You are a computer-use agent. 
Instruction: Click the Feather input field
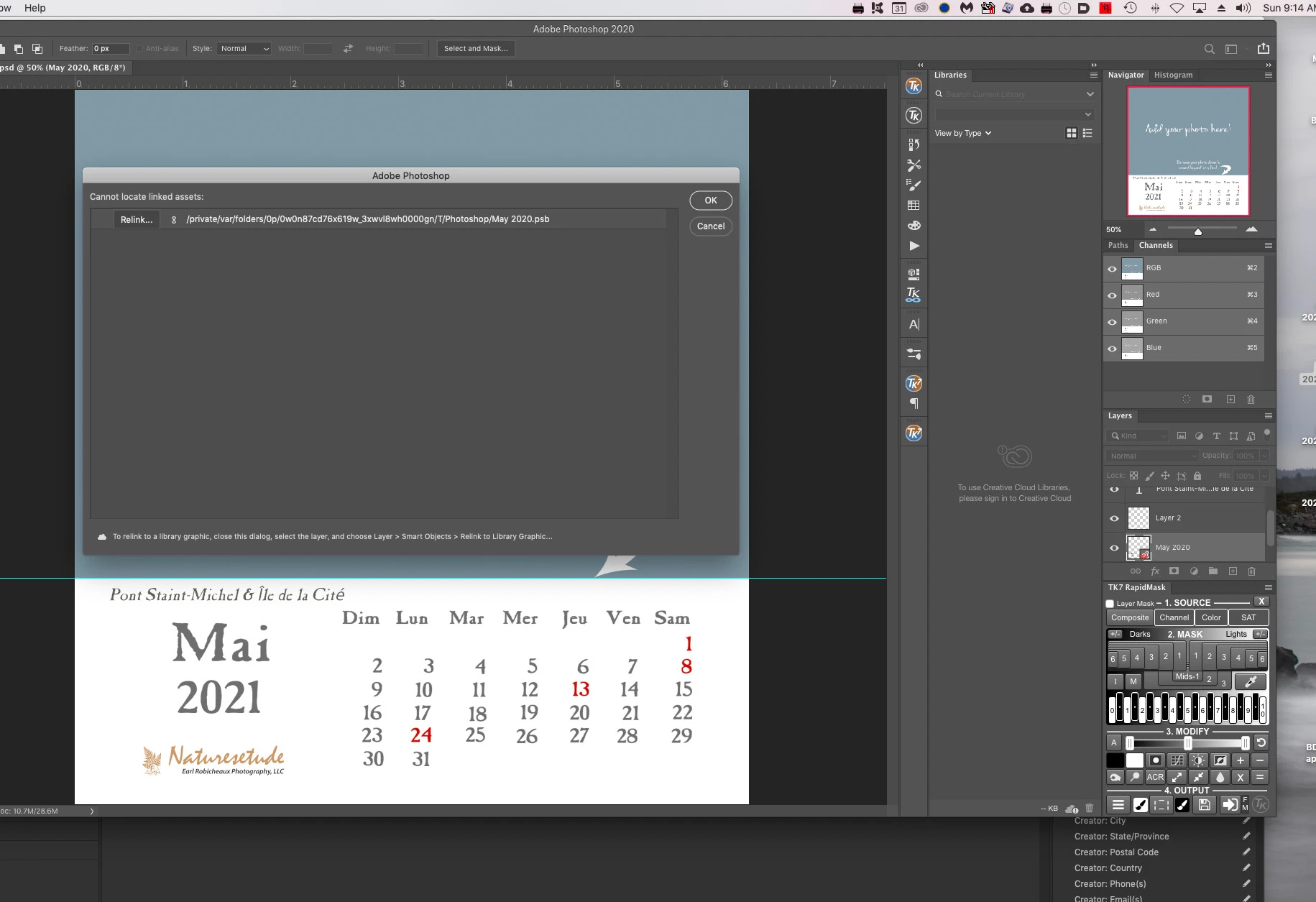tap(111, 49)
